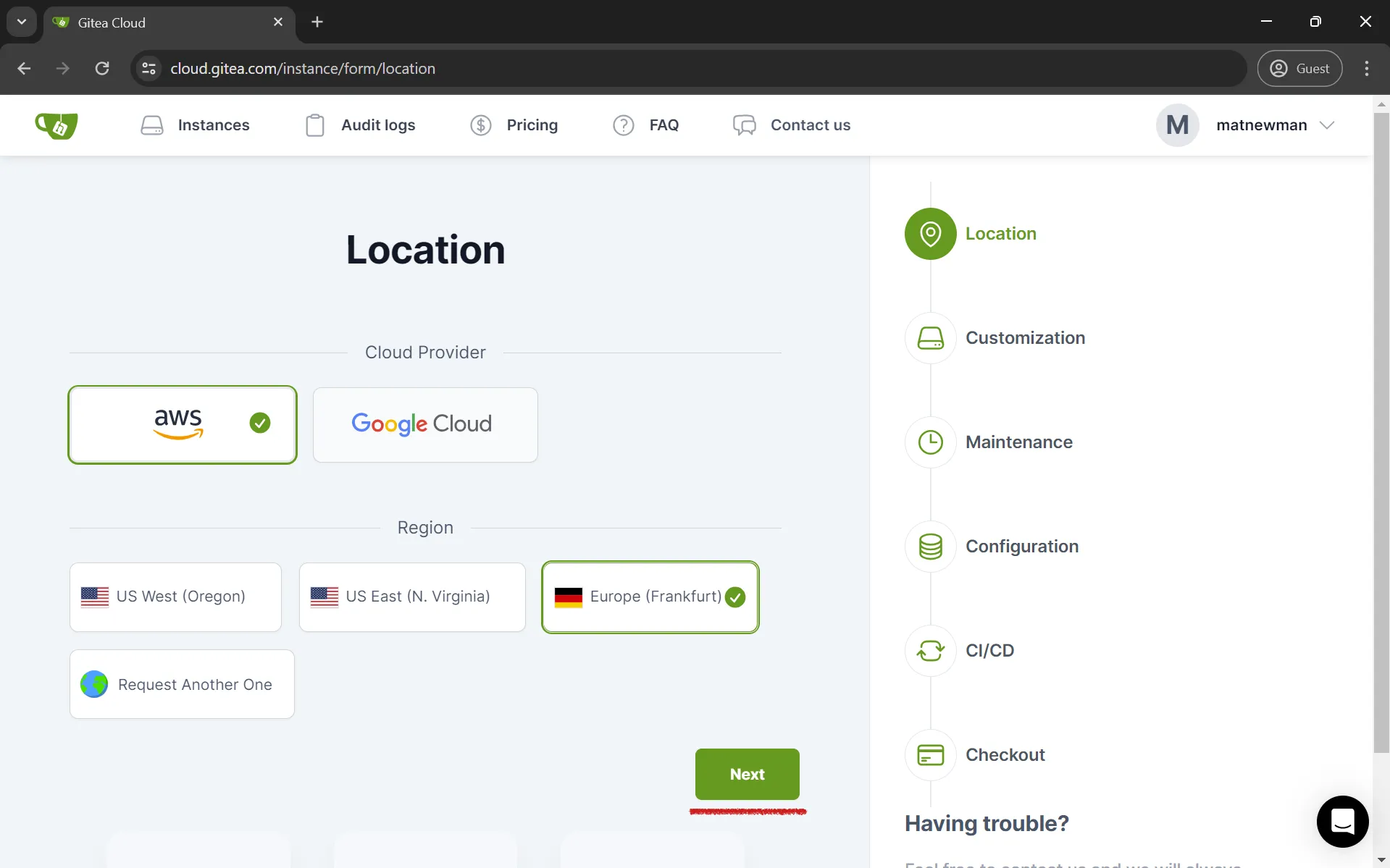Click the Audit logs clipboard icon
The image size is (1390, 868).
314,125
